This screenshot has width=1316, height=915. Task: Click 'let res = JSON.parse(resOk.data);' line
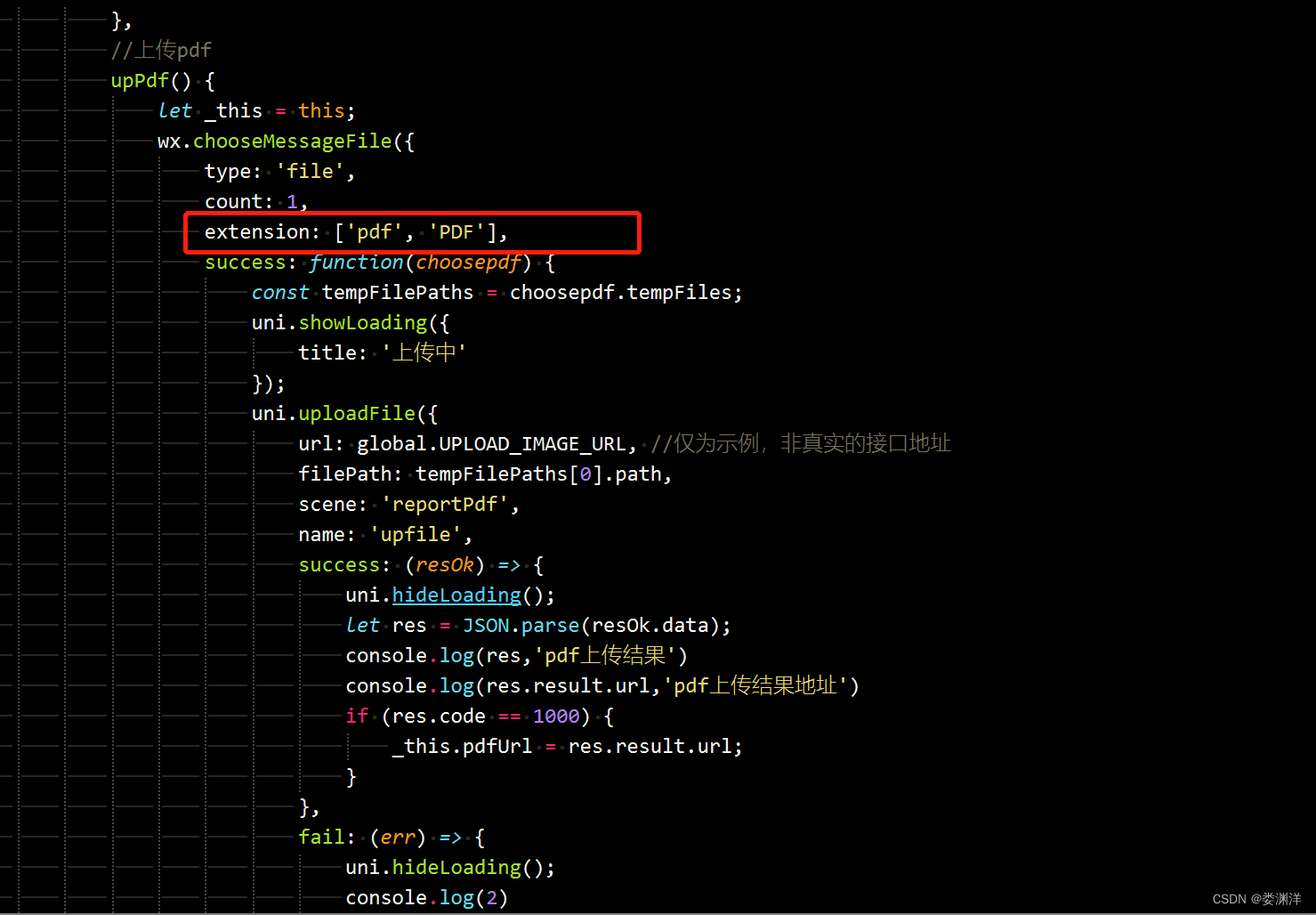[x=538, y=625]
